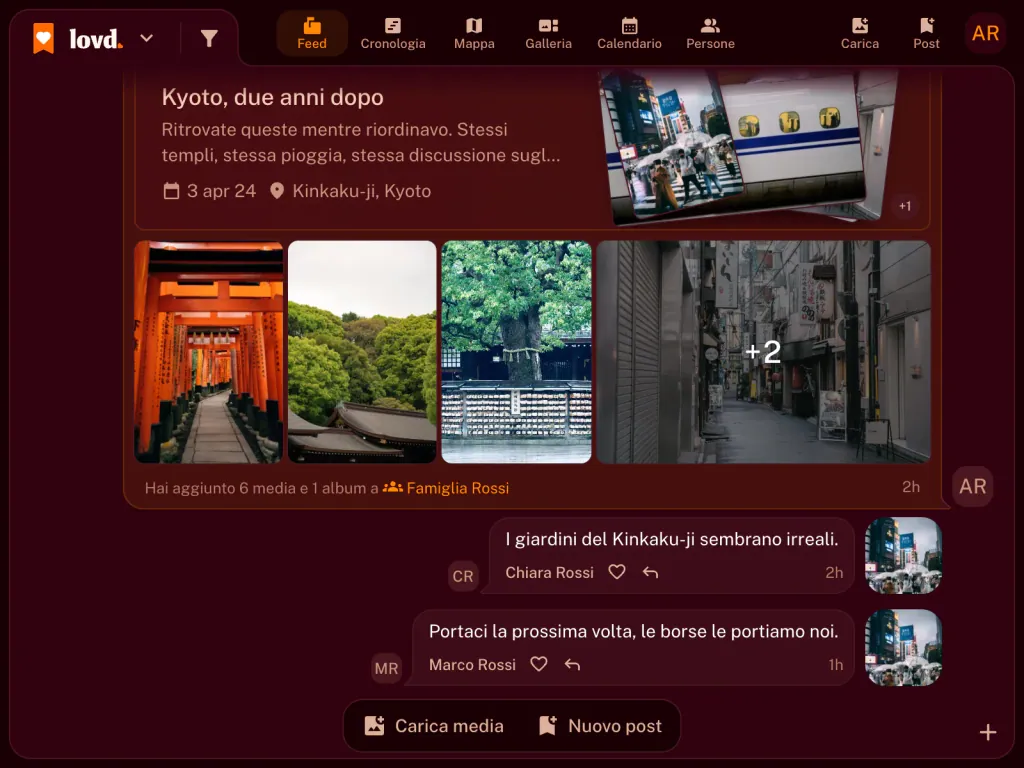Click the comment text about giardini del Kinkaku-ji
This screenshot has width=1024, height=768.
point(671,539)
